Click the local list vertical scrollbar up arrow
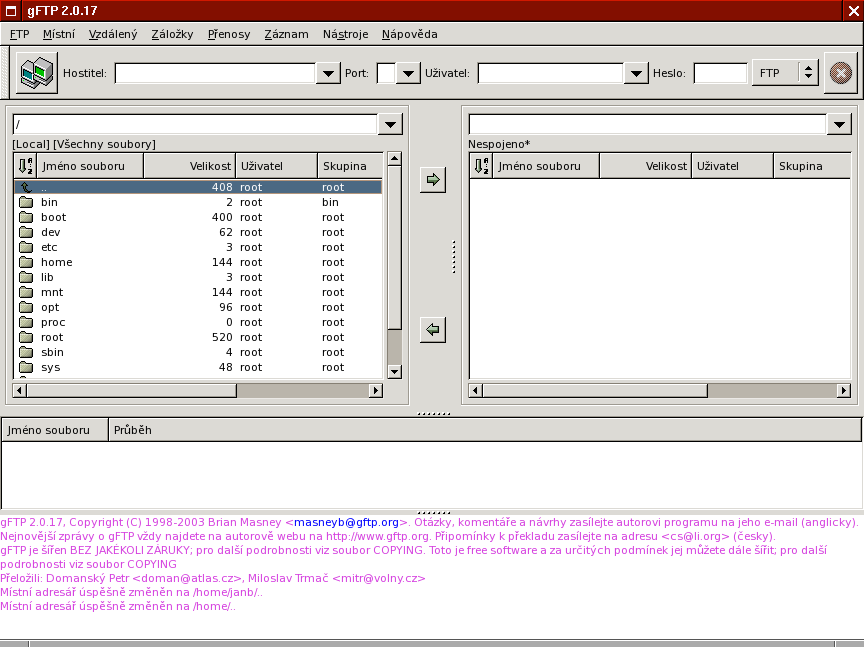Image resolution: width=864 pixels, height=647 pixels. click(394, 159)
